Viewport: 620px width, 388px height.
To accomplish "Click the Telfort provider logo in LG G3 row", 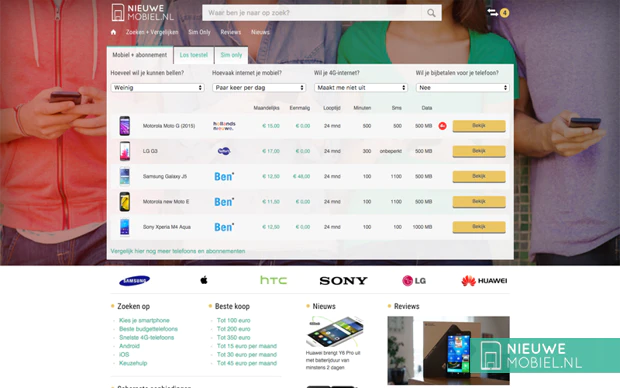I will [224, 151].
